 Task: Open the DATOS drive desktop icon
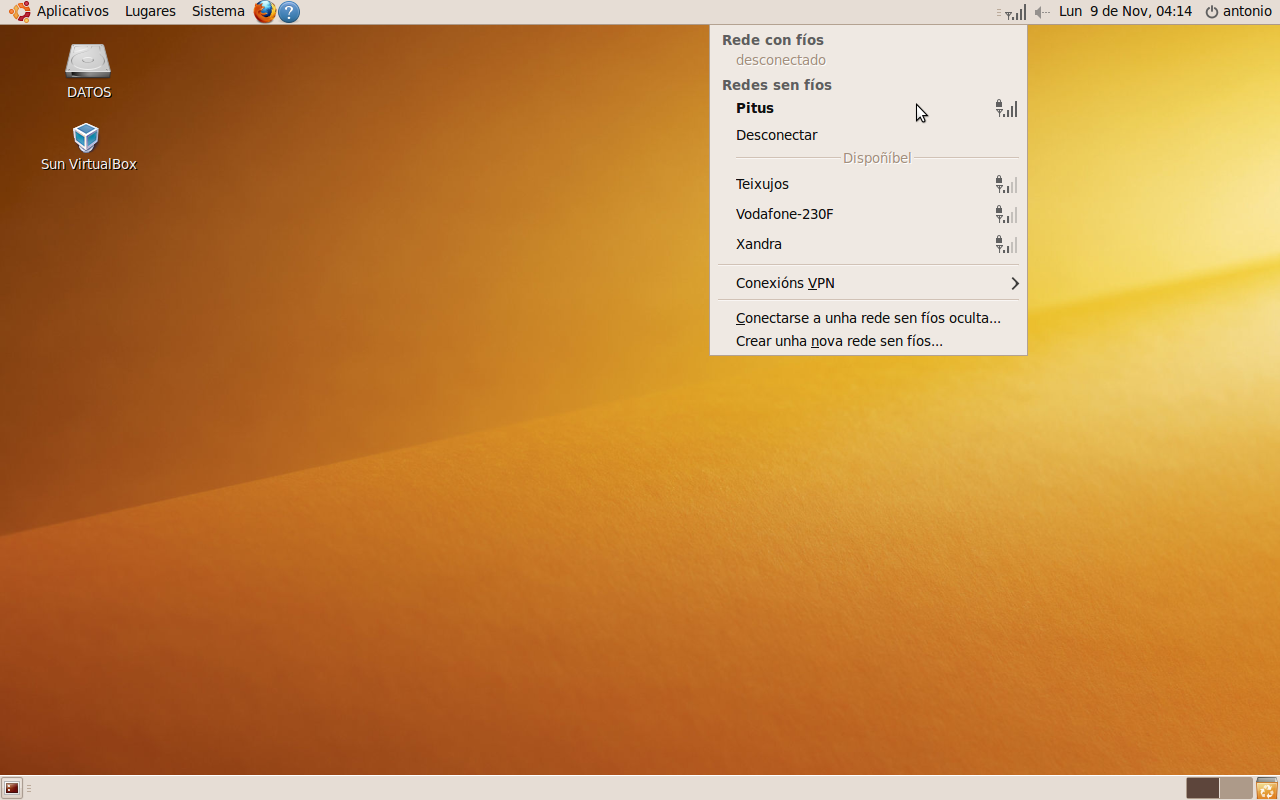point(88,62)
